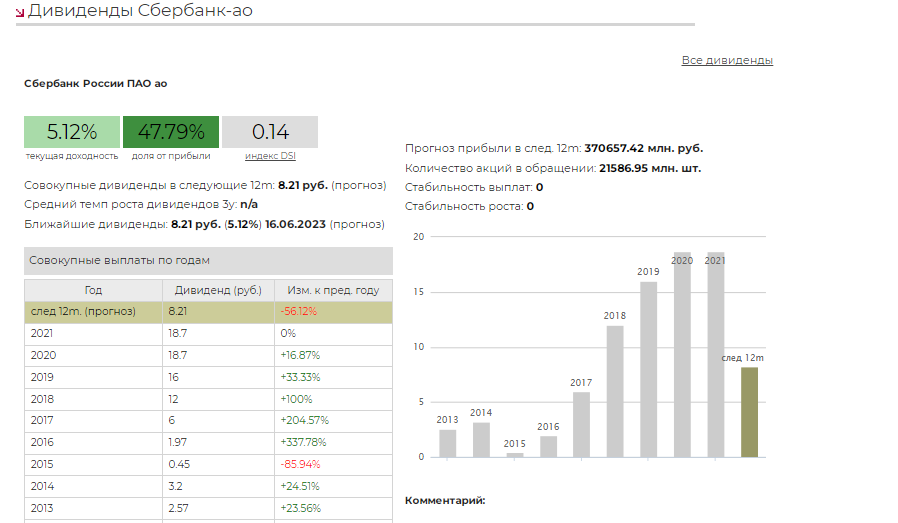Click the -56.12% change cell
Viewport: 898px width, 523px height.
(333, 312)
